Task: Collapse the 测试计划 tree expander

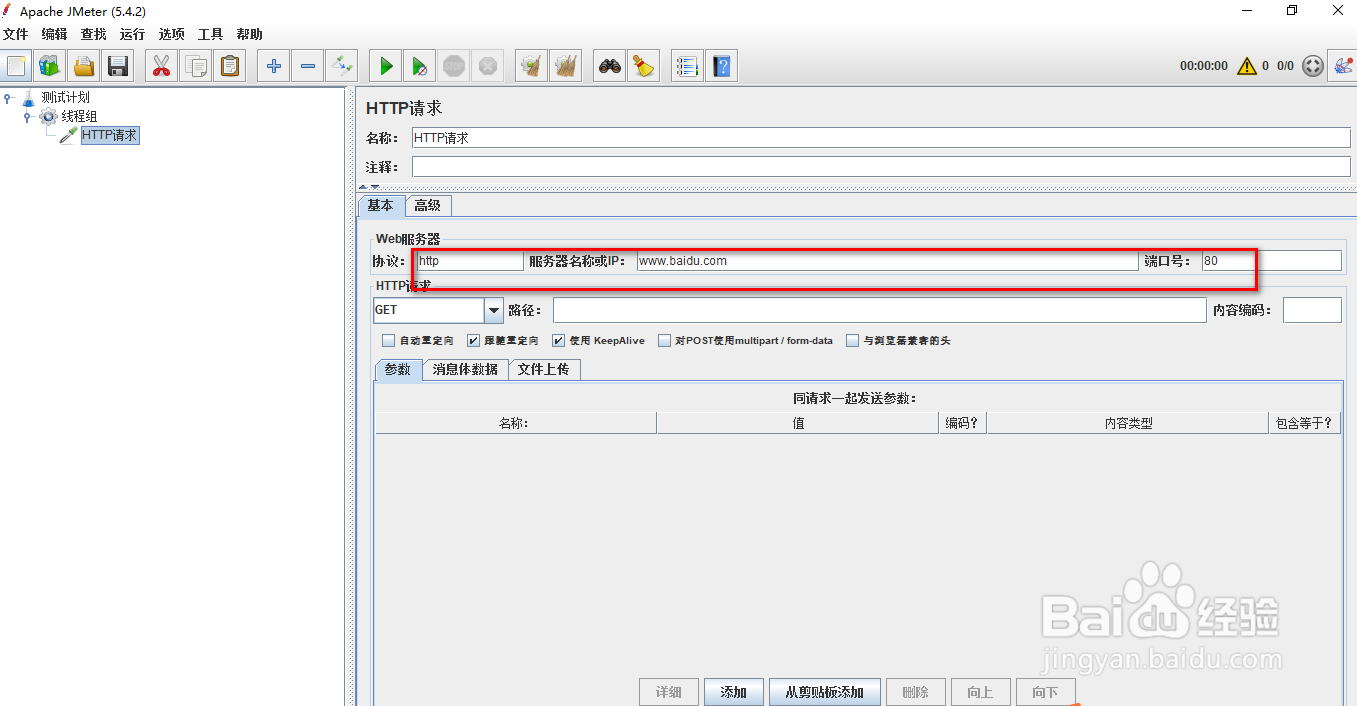Action: tap(8, 97)
